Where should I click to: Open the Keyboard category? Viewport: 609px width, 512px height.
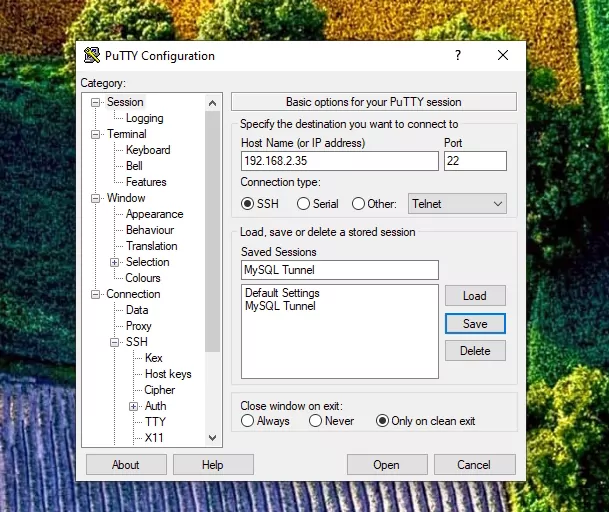pos(148,150)
